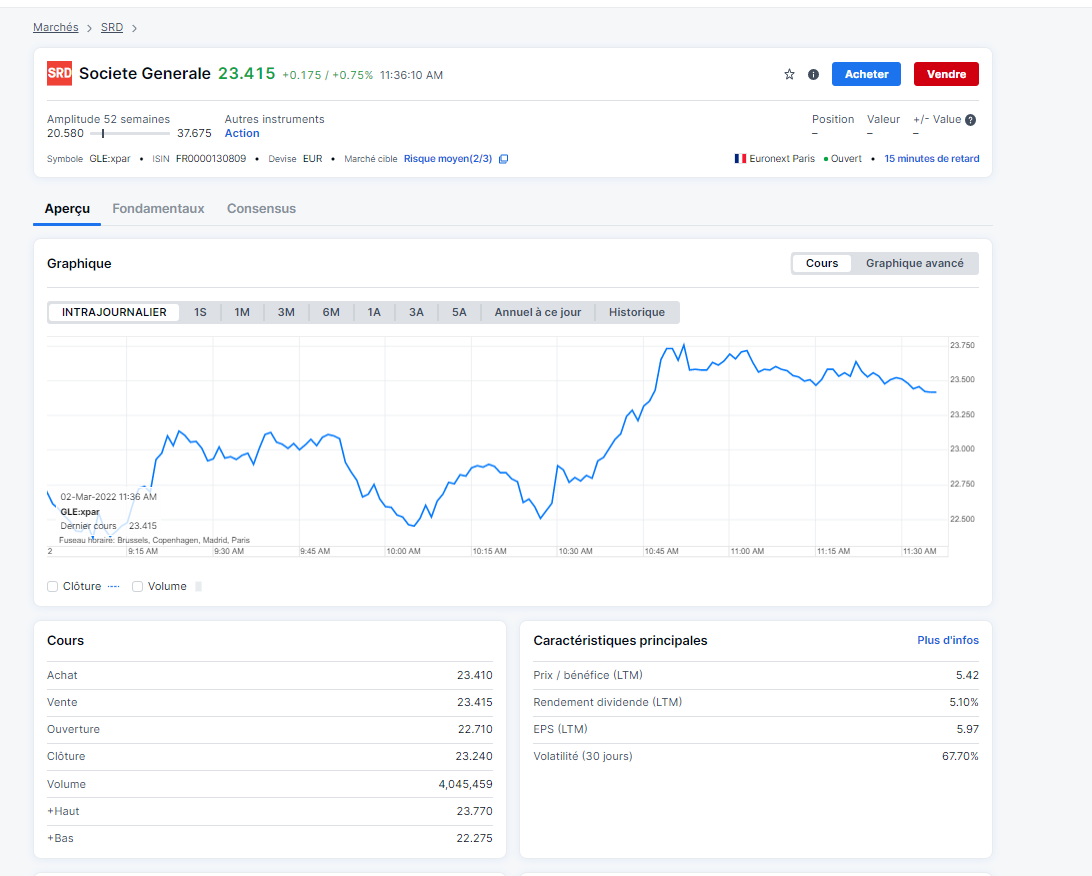The width and height of the screenshot is (1092, 876).
Task: Select the 1S chart range
Action: (x=201, y=312)
